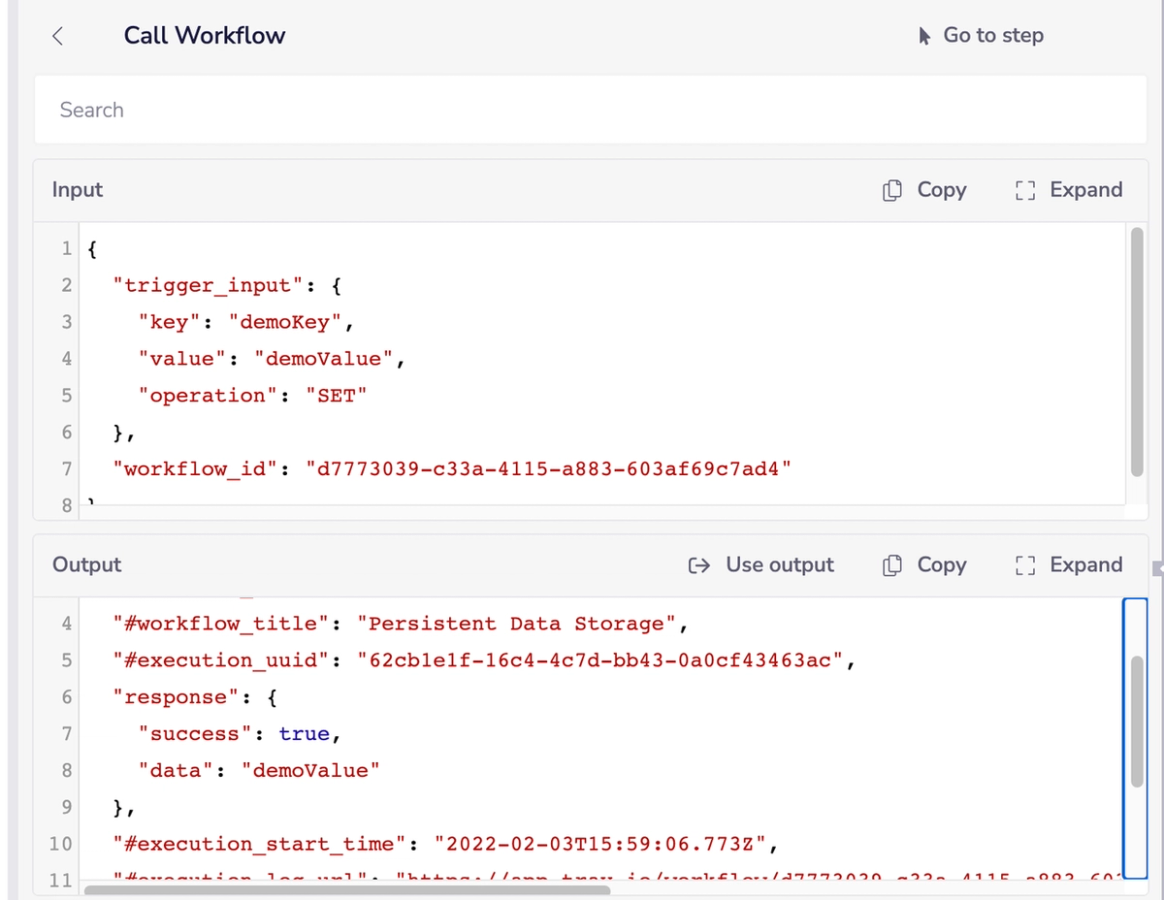Select the Use output button
The height and width of the screenshot is (900, 1164).
[x=761, y=565]
